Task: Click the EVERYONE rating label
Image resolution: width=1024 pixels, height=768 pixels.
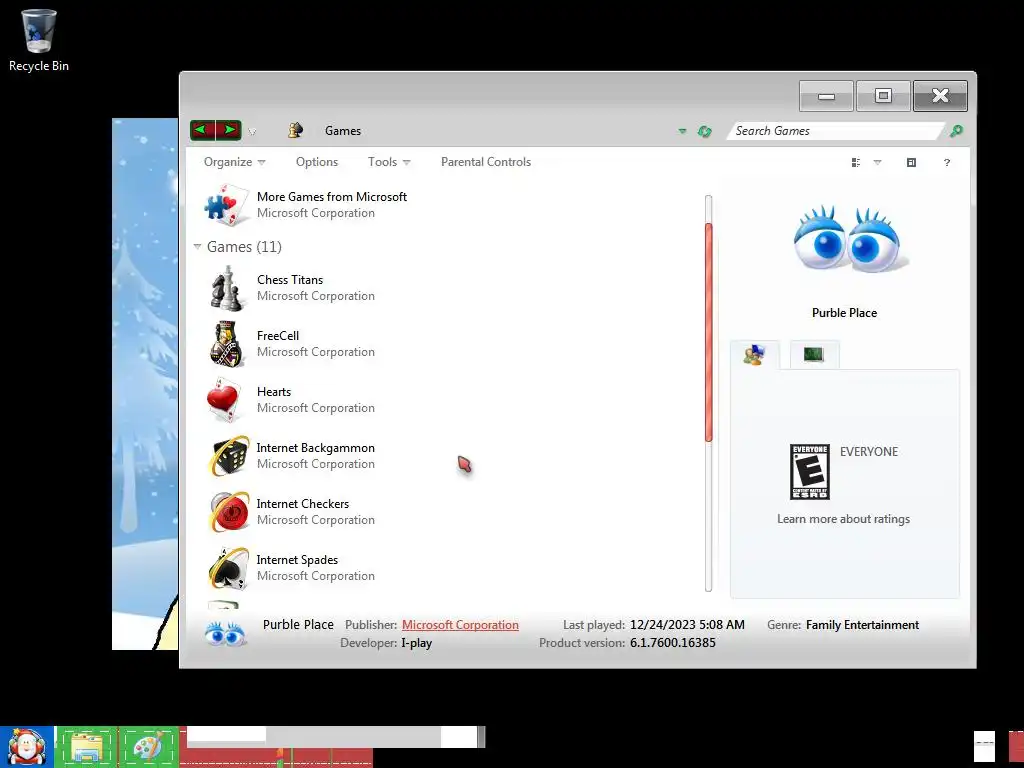Action: [x=869, y=452]
